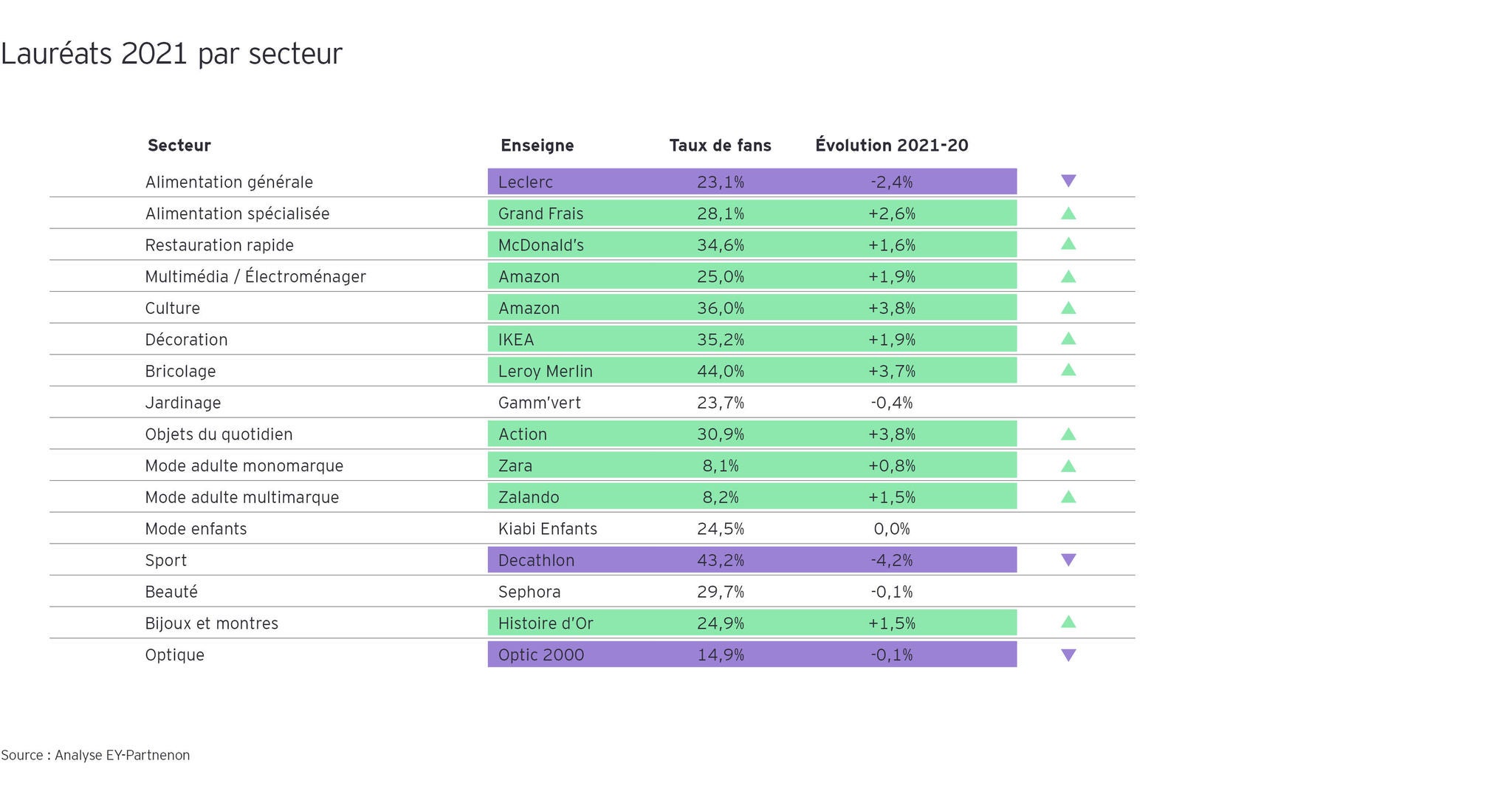This screenshot has width=1512, height=803.
Task: Click the Kiabi Enfants brand name
Action: click(547, 529)
